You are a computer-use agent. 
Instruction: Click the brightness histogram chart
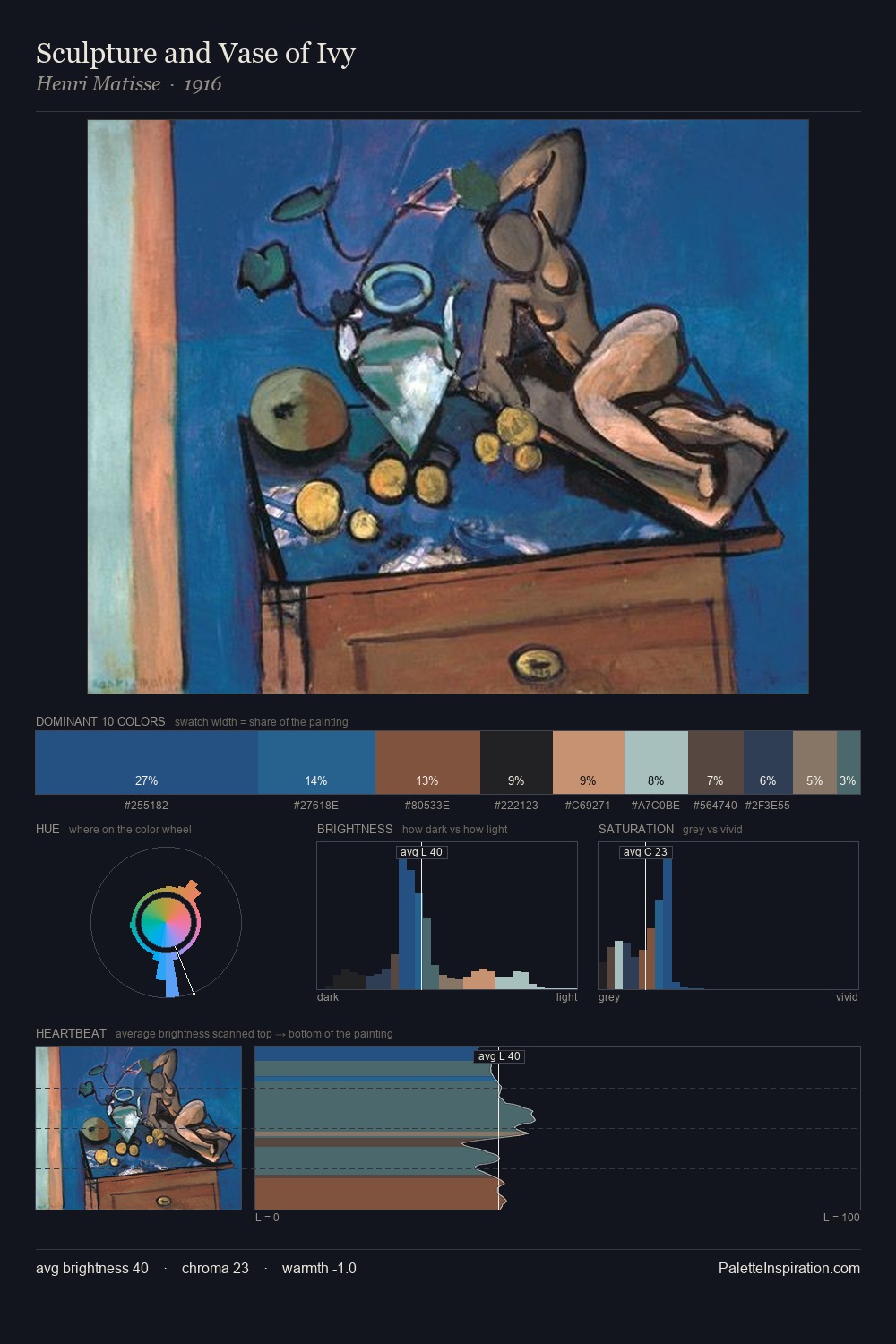[447, 916]
